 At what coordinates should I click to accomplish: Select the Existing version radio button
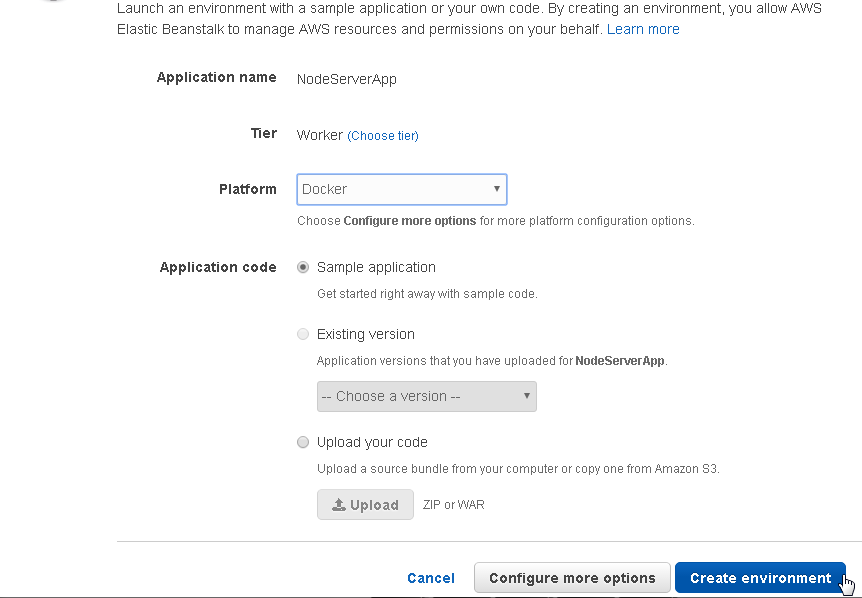pos(303,334)
